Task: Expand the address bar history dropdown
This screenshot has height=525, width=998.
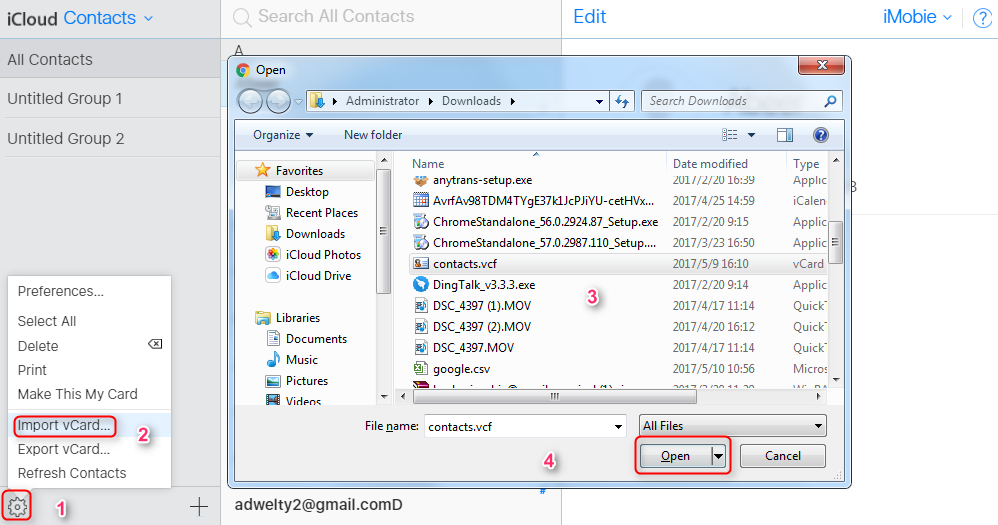Action: tap(599, 101)
